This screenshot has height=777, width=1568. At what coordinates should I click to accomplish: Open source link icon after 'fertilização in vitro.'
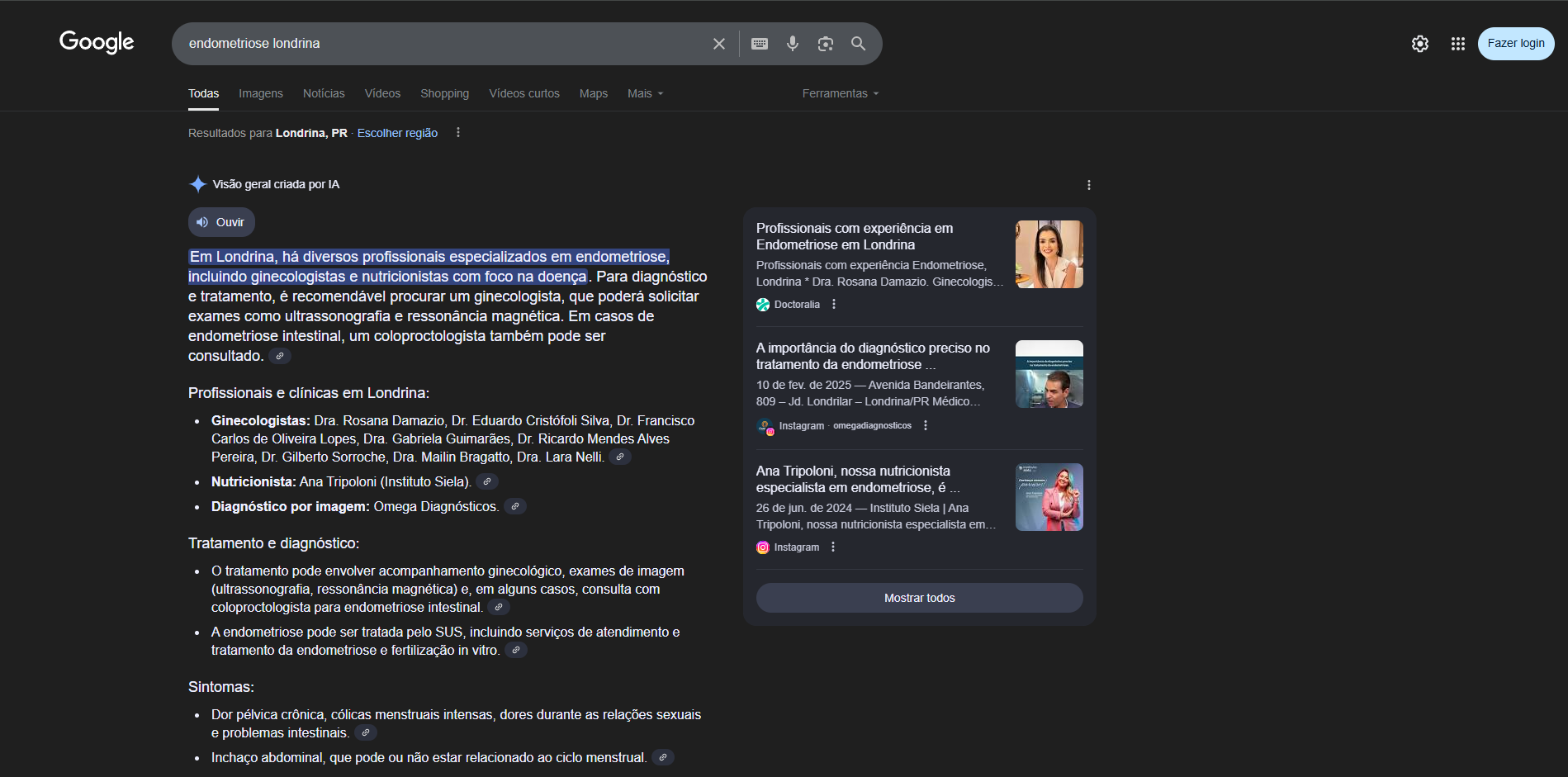tap(516, 650)
